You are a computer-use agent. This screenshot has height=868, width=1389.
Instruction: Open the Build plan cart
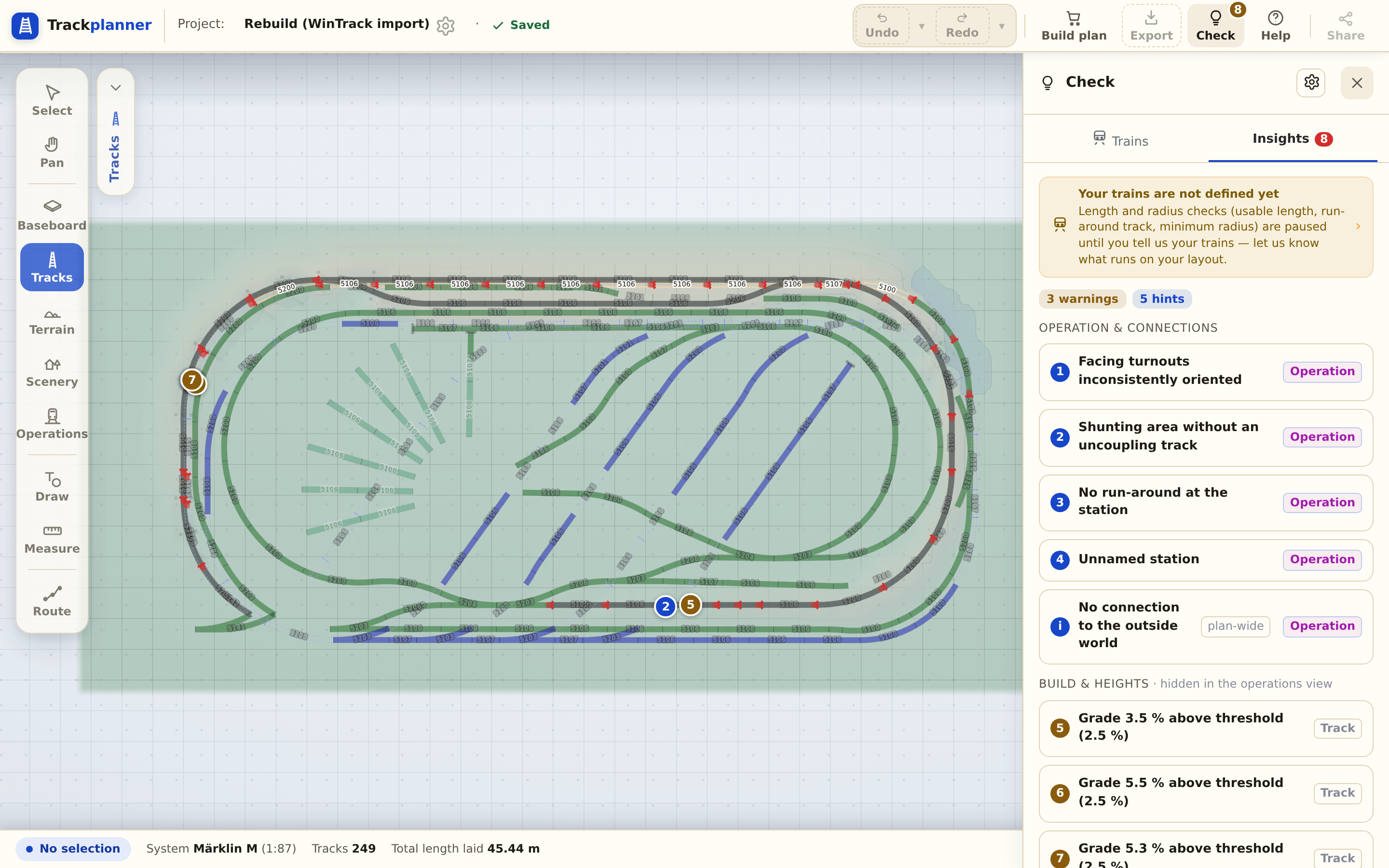(1074, 26)
